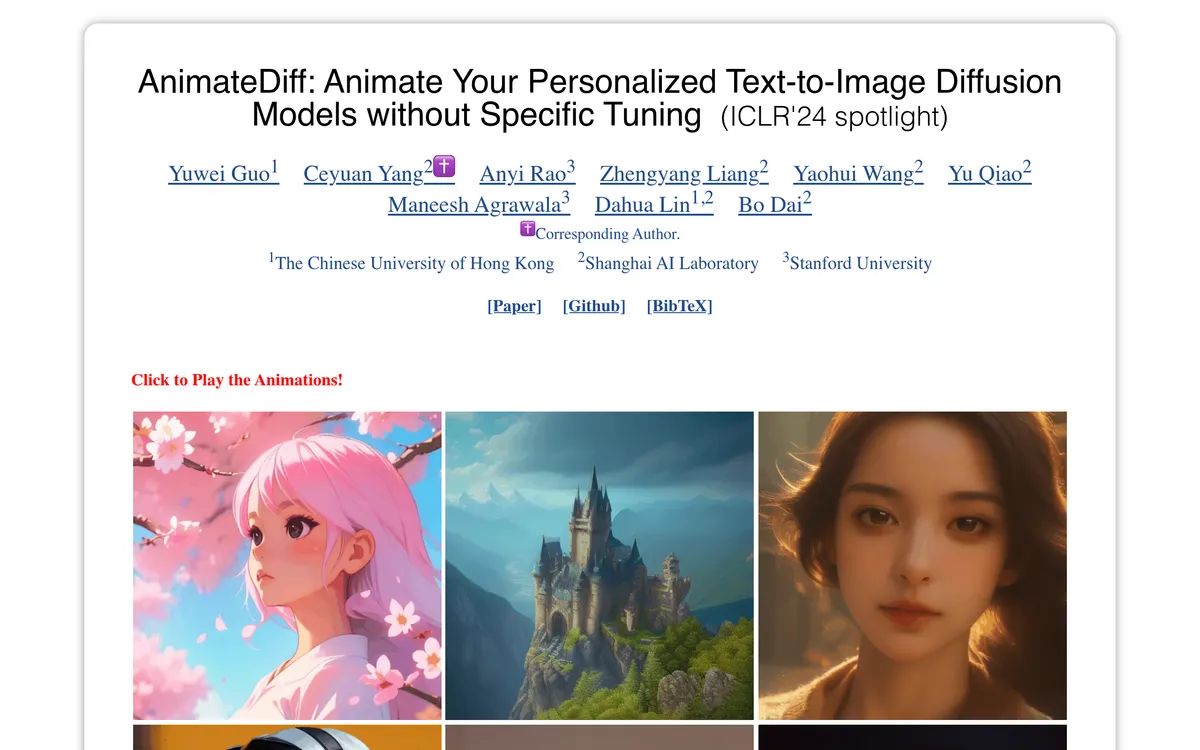
Task: Click the red 'Click to Play the Animations!' text
Action: point(237,380)
